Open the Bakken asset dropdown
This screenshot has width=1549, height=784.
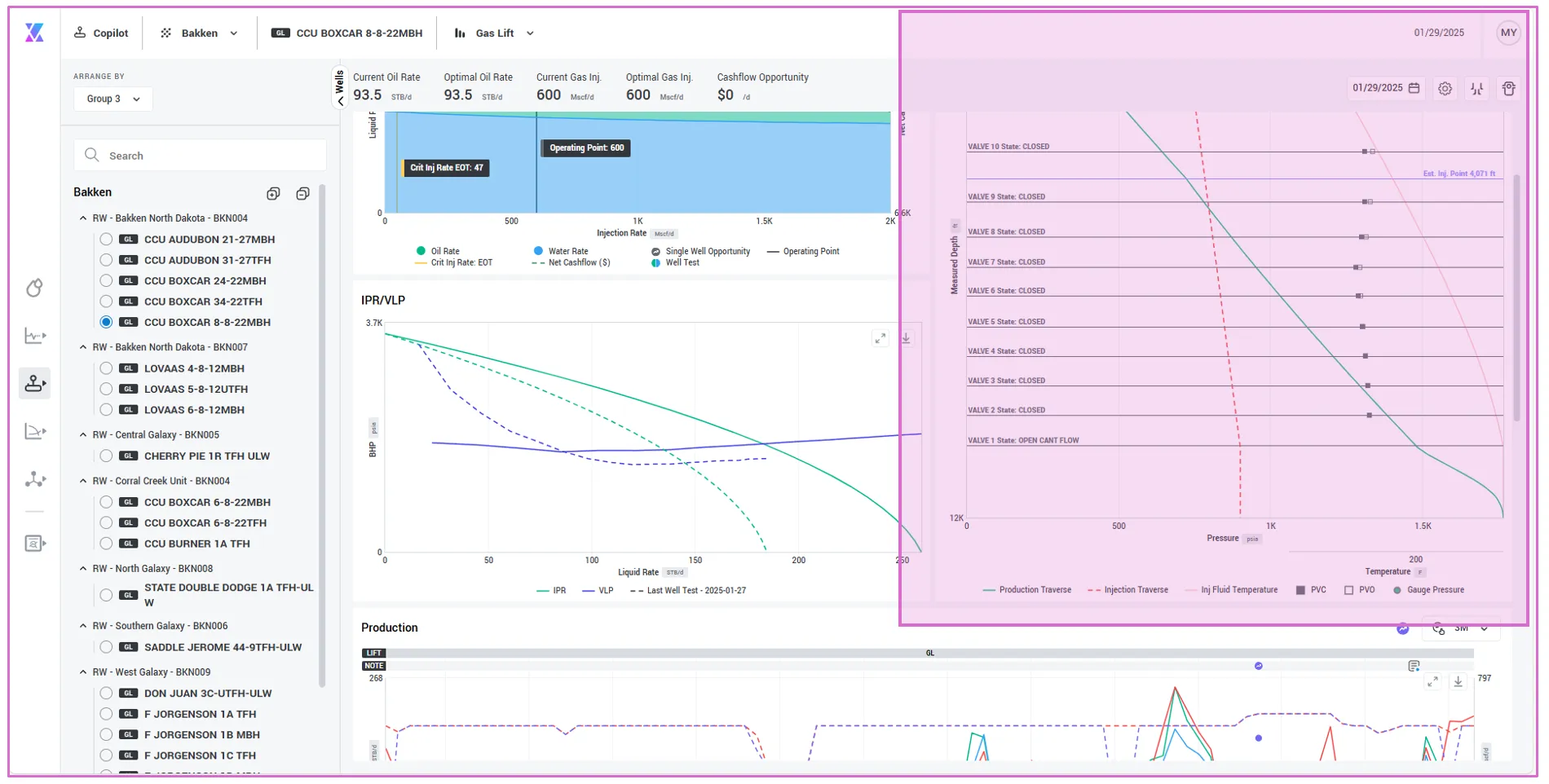(x=199, y=33)
